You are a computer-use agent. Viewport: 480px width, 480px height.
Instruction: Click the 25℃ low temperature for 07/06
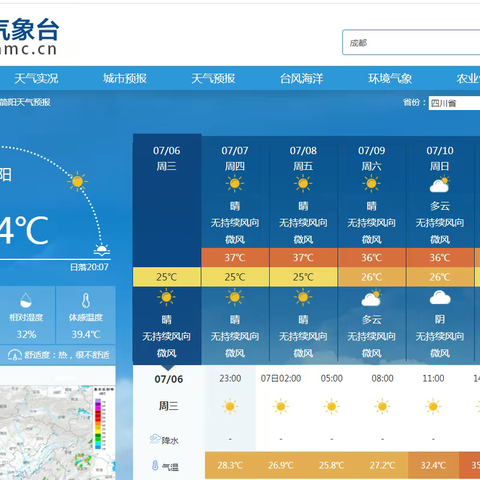pyautogui.click(x=167, y=277)
